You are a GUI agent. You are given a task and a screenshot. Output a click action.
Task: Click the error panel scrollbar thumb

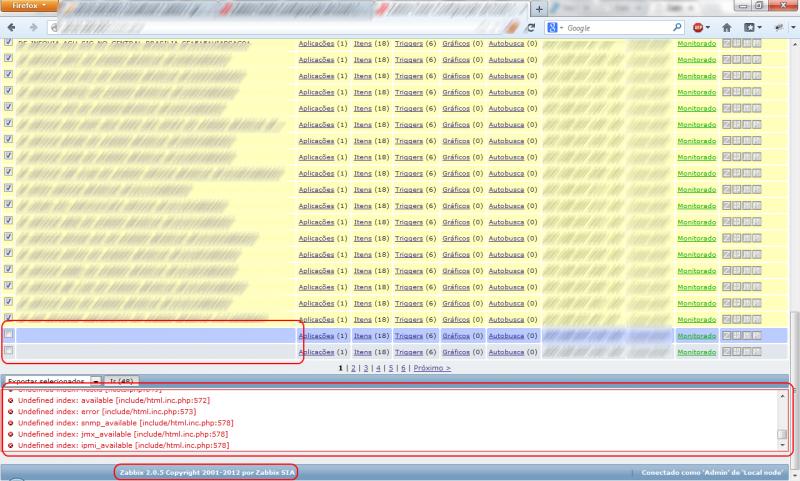pos(782,434)
